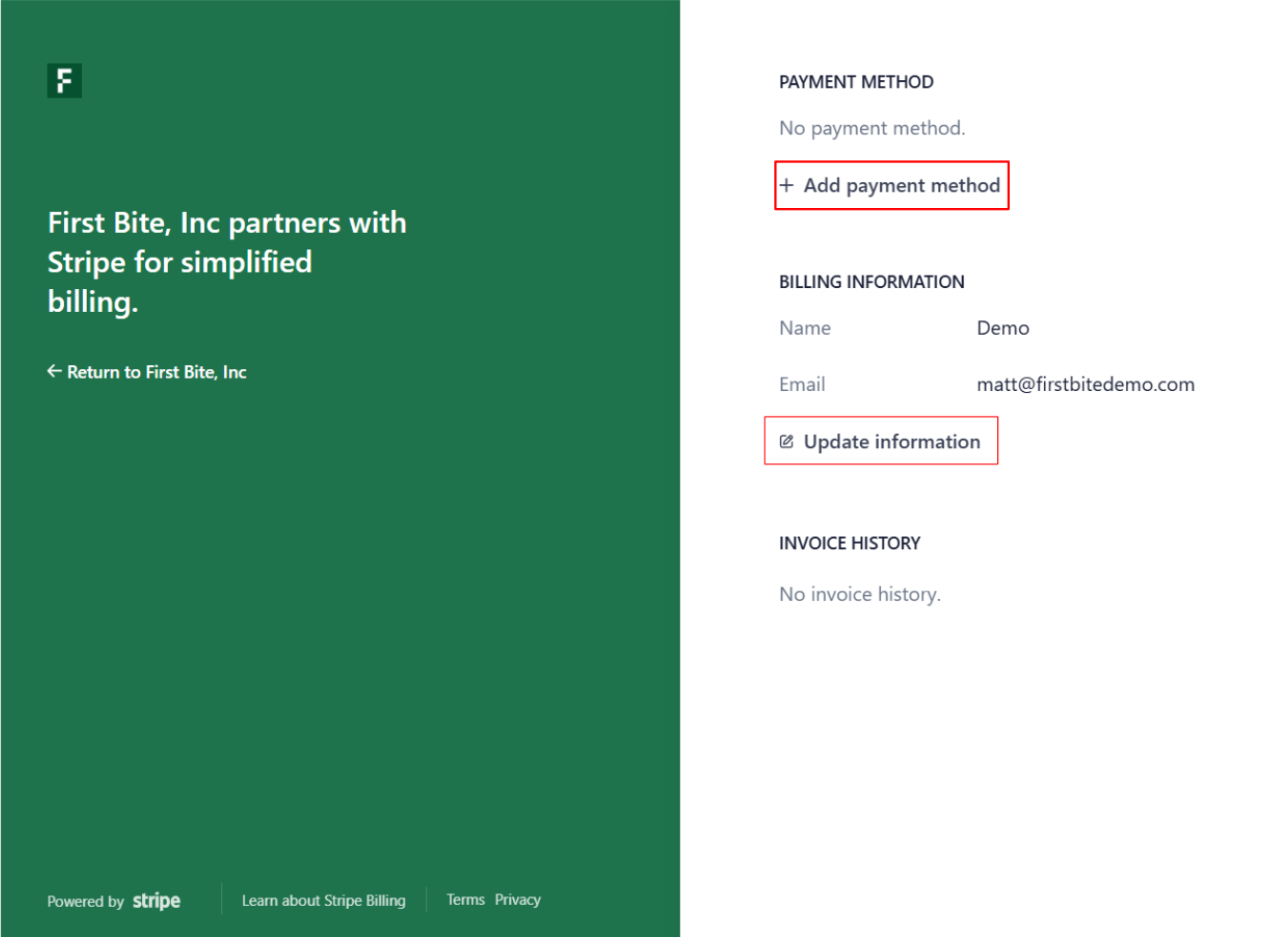Open Learn about Stripe Billing link
The height and width of the screenshot is (937, 1281).
click(324, 901)
